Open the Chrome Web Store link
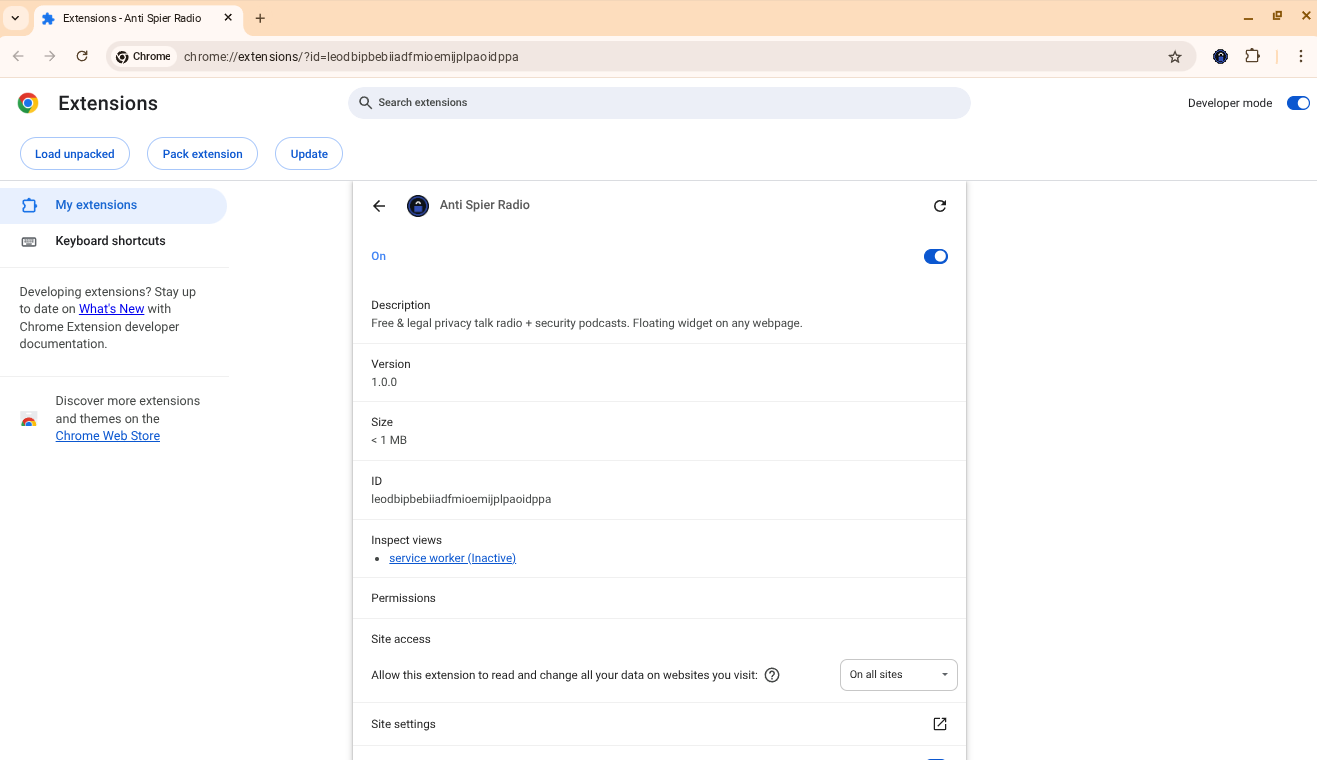Viewport: 1317px width, 760px height. (108, 436)
